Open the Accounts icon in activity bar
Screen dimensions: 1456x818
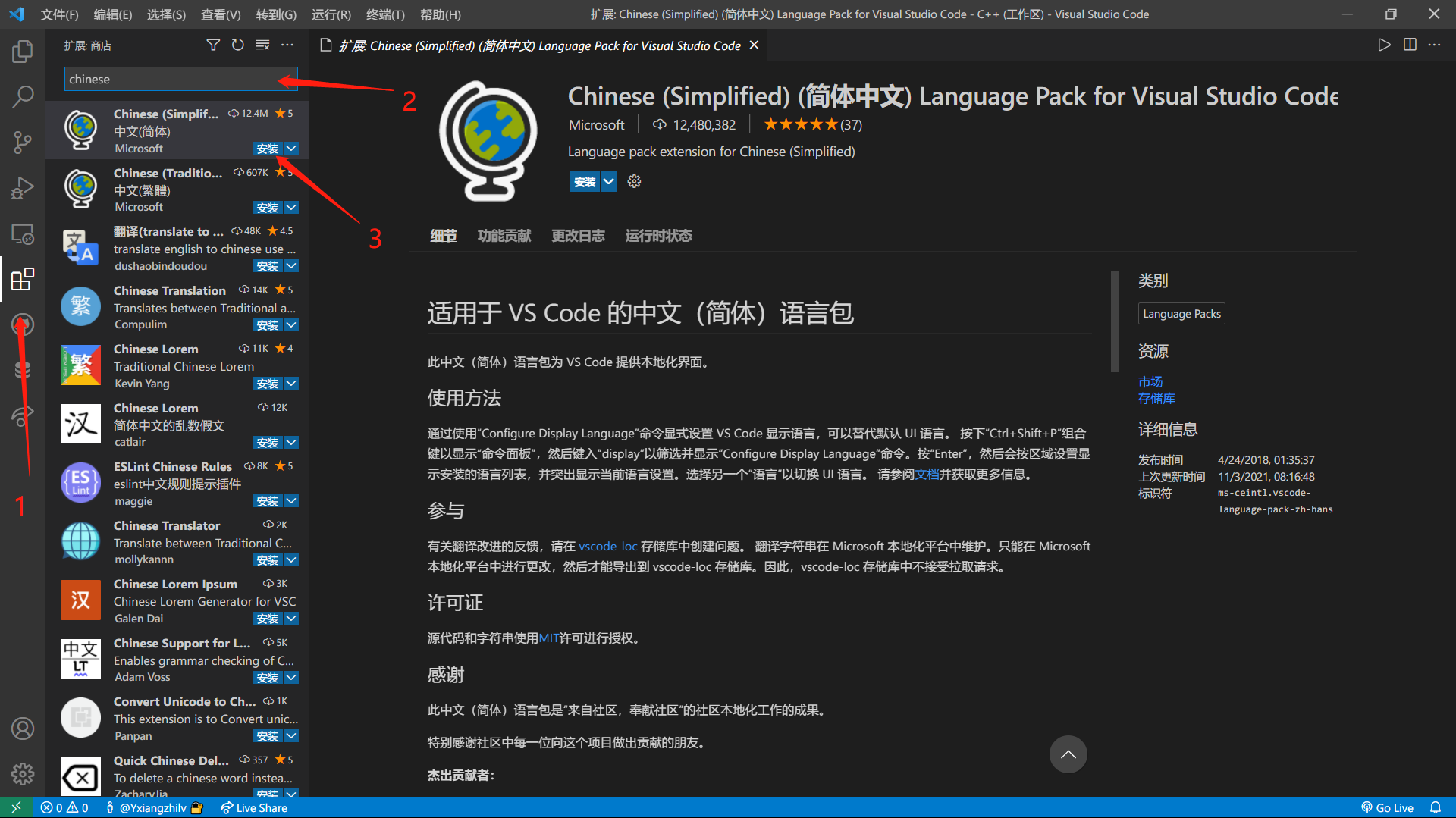pos(23,729)
